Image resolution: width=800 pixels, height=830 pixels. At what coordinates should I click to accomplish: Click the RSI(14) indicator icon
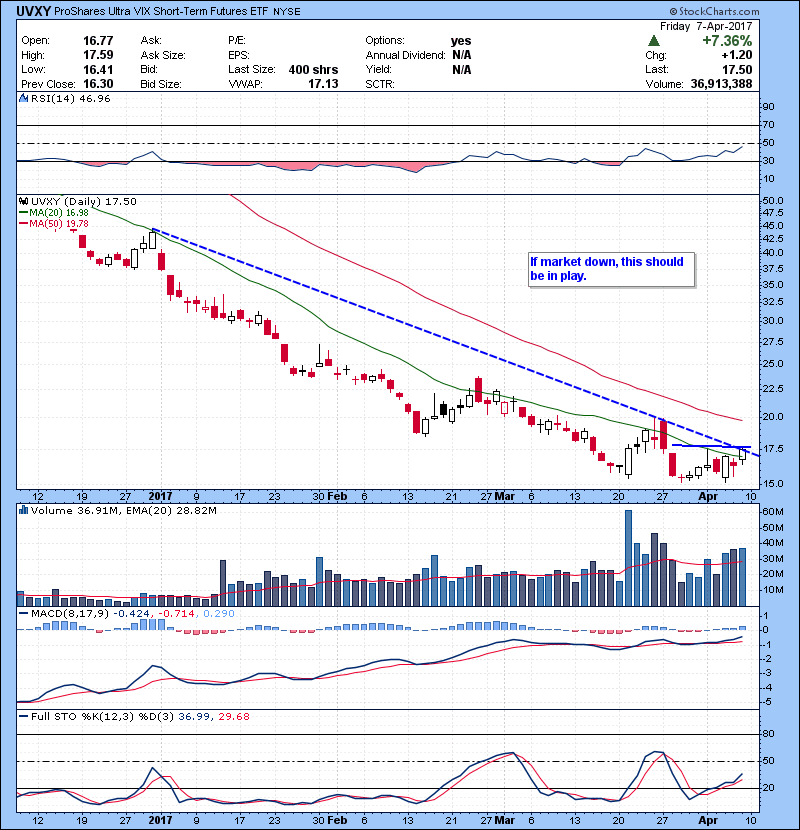(x=23, y=98)
